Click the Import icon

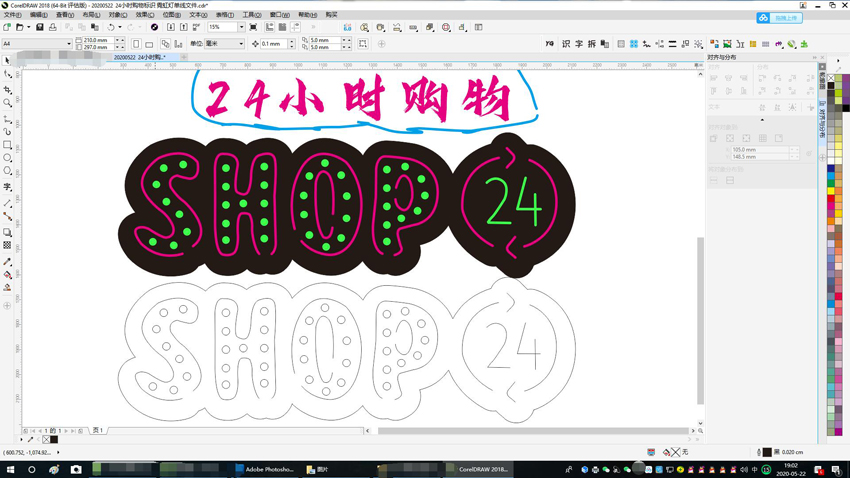[x=171, y=27]
